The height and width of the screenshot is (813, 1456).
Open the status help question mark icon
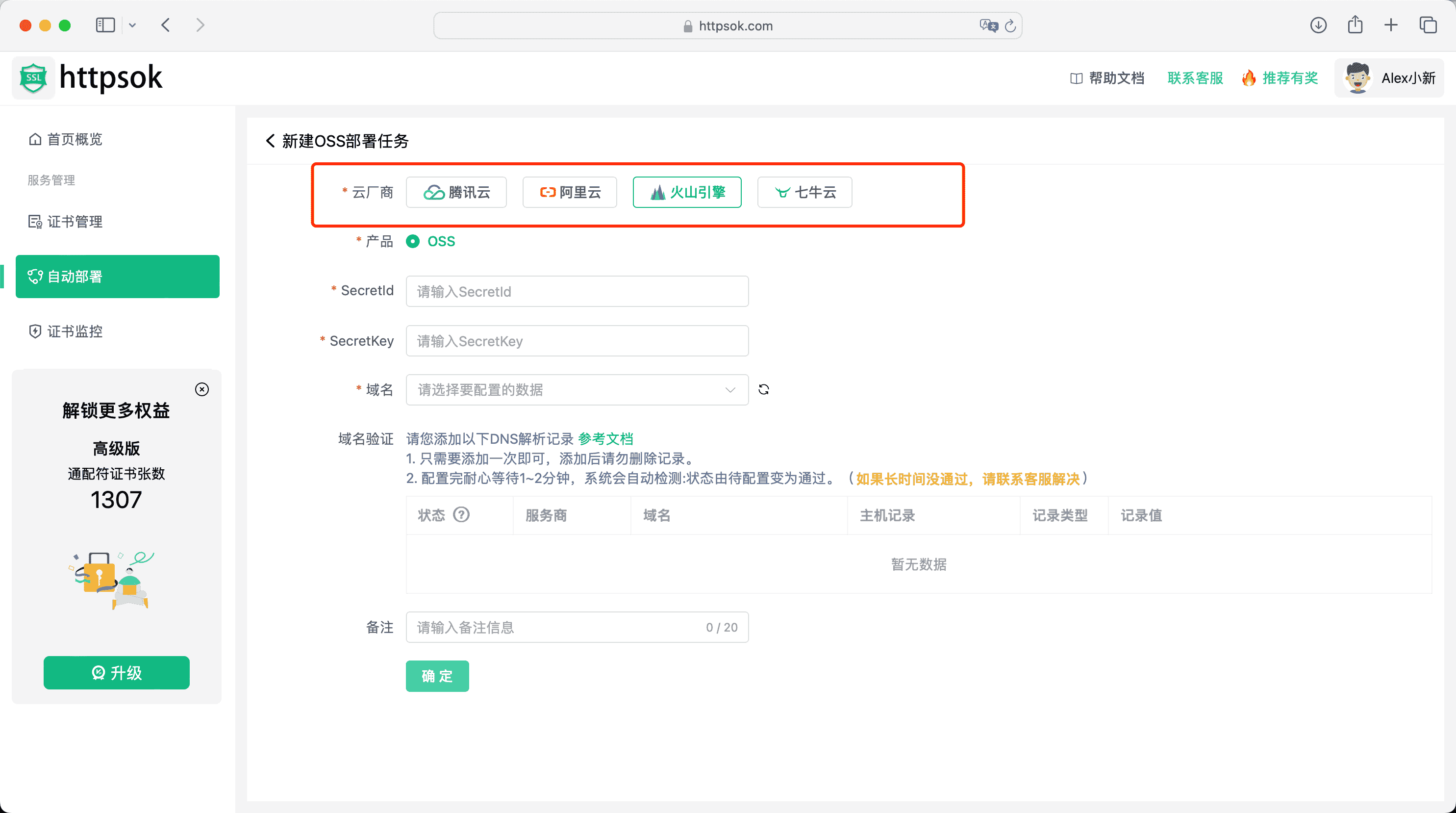coord(462,515)
